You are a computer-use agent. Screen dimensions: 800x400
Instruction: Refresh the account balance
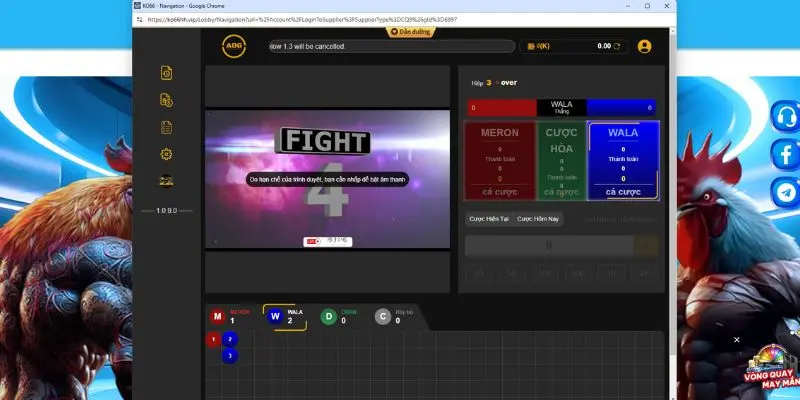(x=617, y=46)
